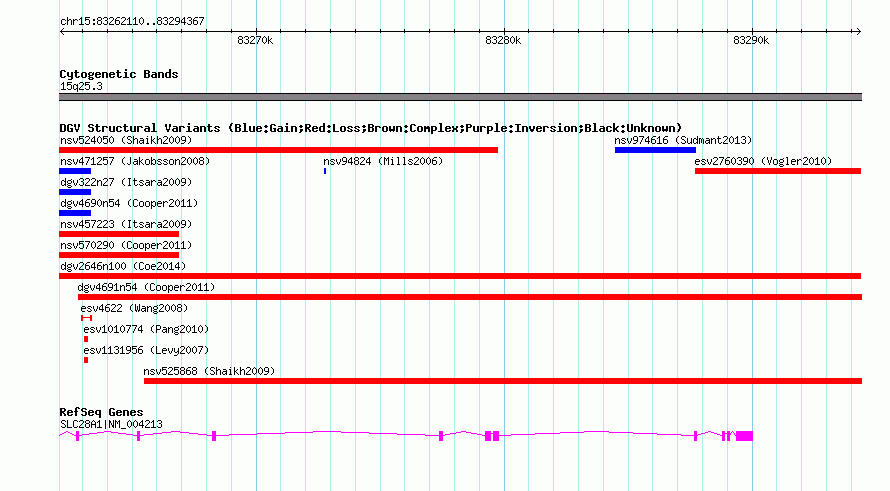Click the 15q25.3 band label
The image size is (890, 491).
[81, 86]
